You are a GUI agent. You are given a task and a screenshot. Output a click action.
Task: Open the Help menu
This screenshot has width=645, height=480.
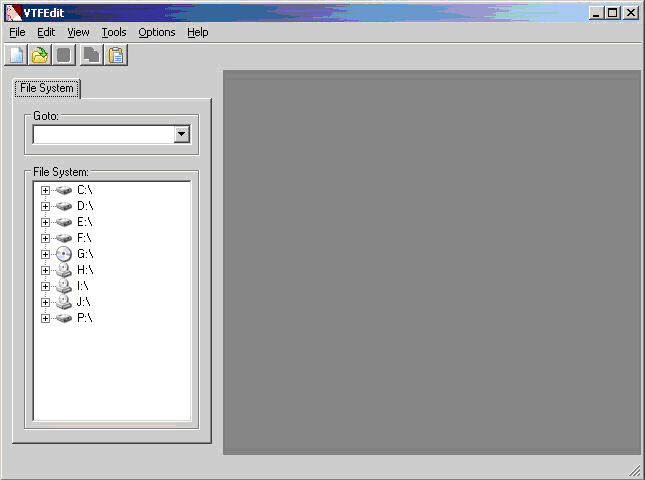click(x=197, y=32)
